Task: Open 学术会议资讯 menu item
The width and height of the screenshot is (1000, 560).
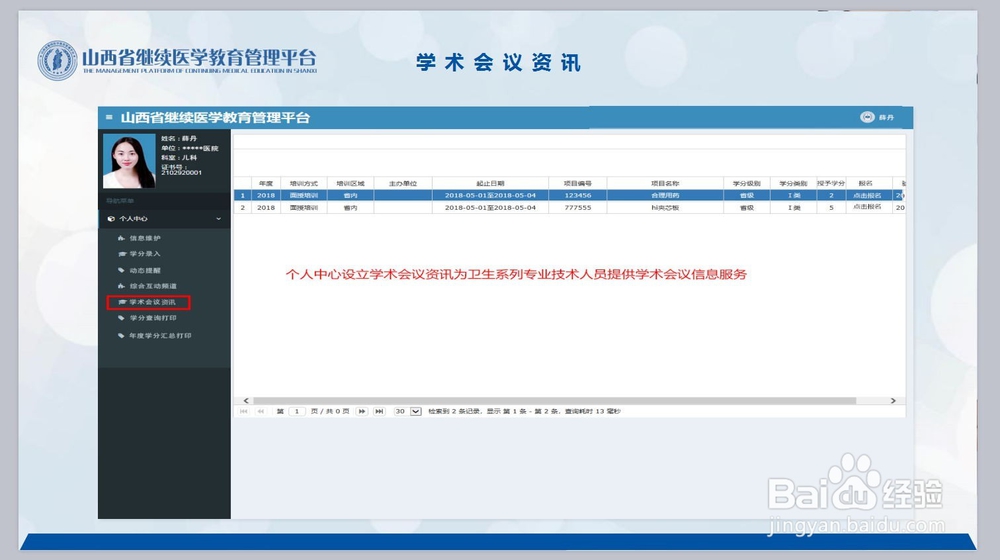Action: coord(152,302)
